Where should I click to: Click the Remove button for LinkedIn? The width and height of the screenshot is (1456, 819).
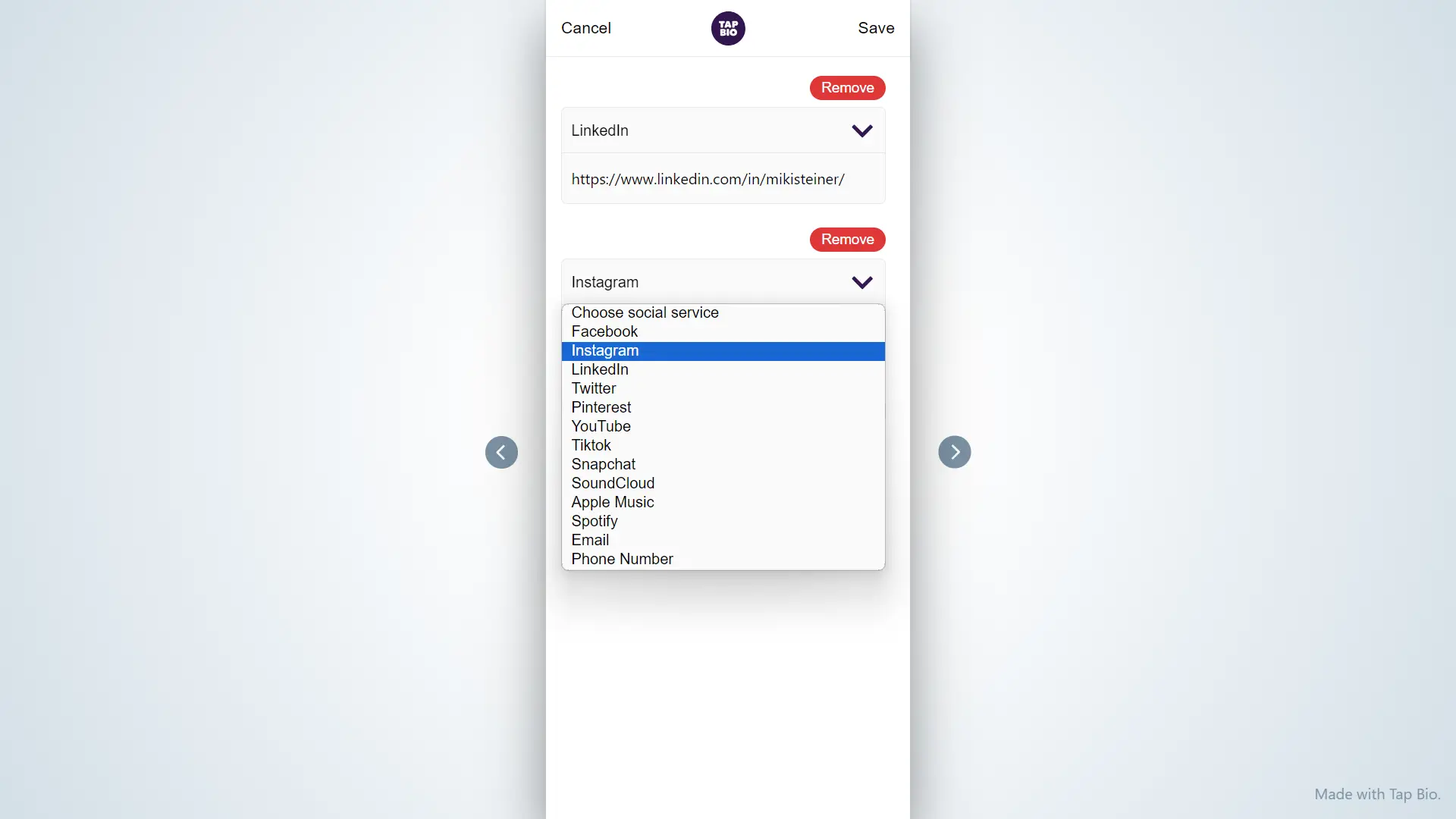pyautogui.click(x=848, y=87)
